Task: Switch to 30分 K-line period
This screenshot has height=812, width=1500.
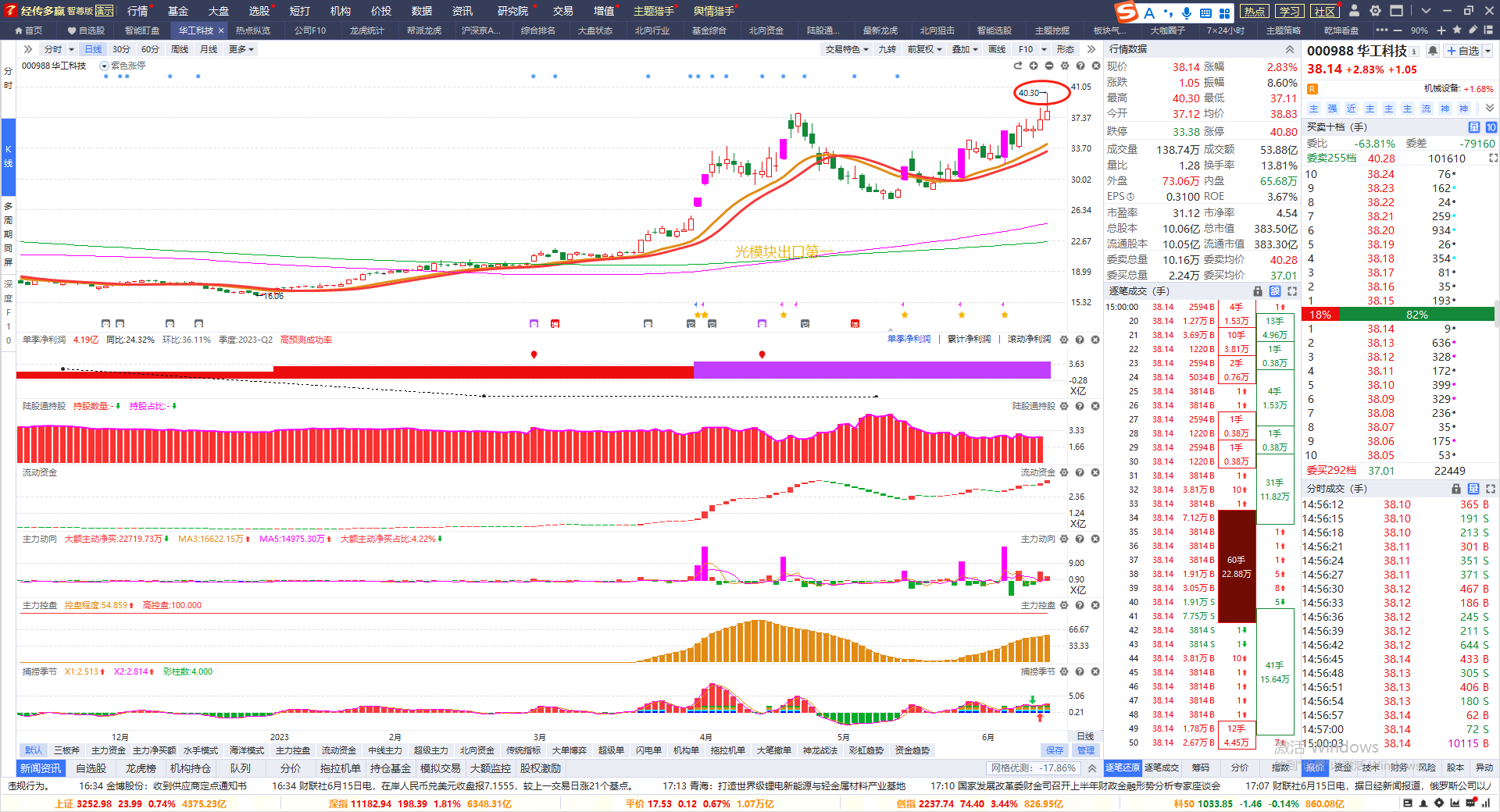Action: [x=121, y=49]
